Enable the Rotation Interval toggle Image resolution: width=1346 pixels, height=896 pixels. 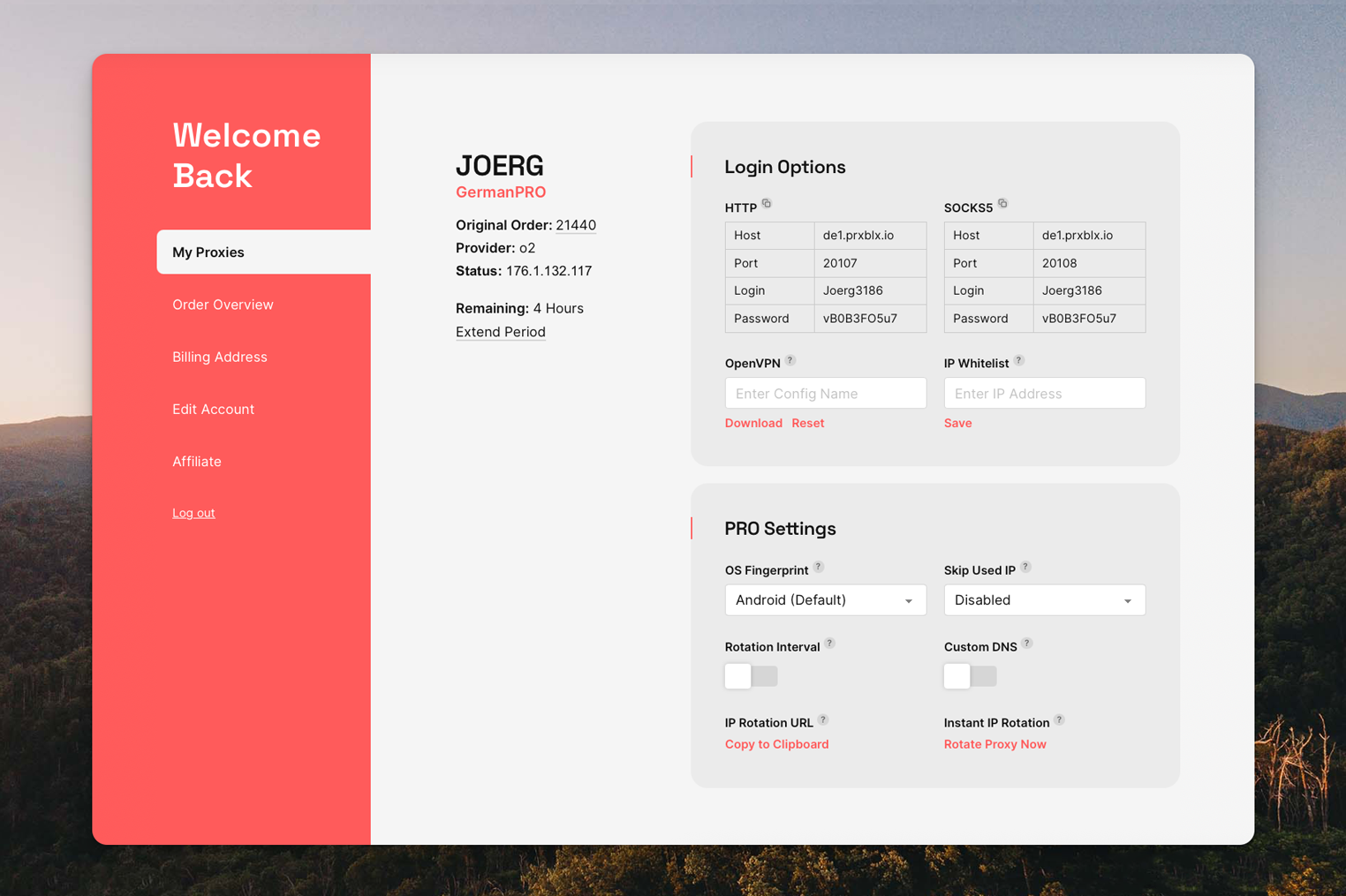click(x=751, y=676)
